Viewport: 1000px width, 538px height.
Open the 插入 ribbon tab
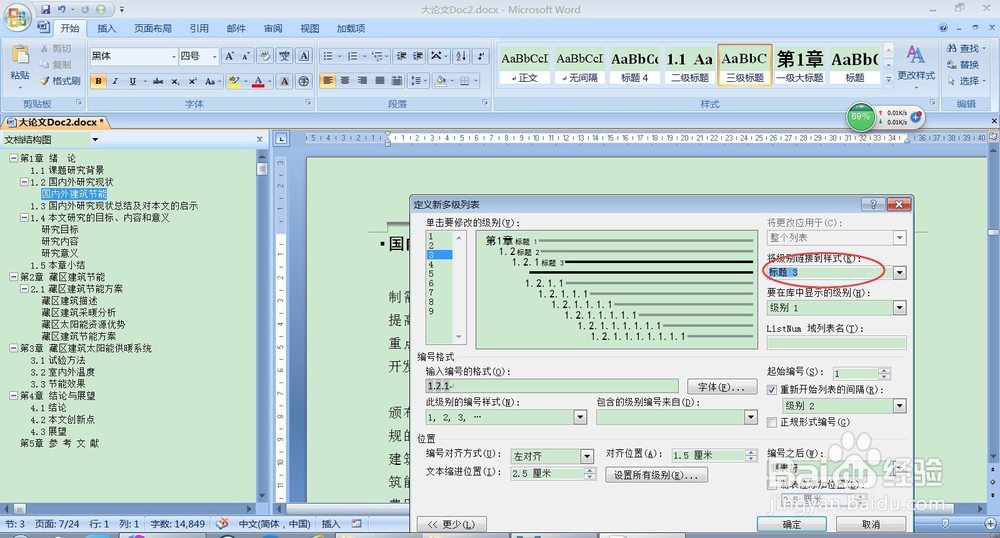(107, 28)
